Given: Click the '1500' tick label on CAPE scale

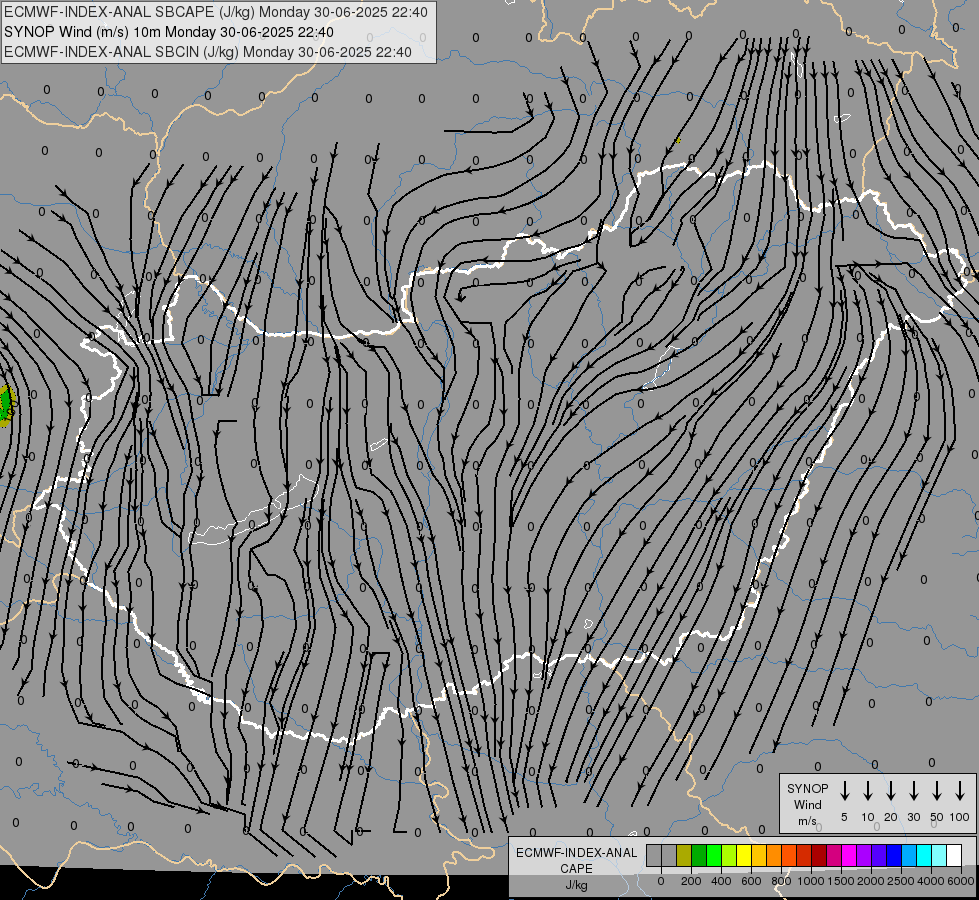Looking at the screenshot, I should pos(841,881).
